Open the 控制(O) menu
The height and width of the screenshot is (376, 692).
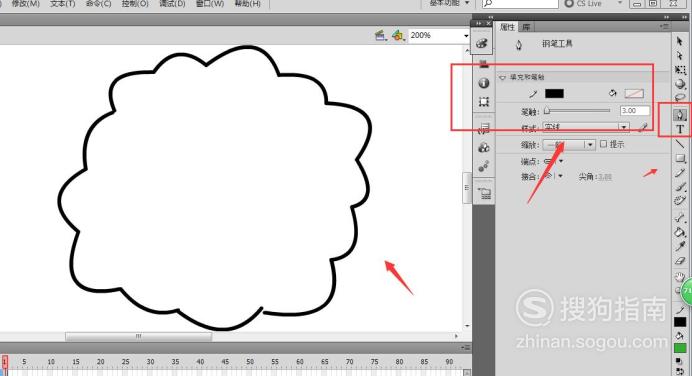(x=135, y=4)
